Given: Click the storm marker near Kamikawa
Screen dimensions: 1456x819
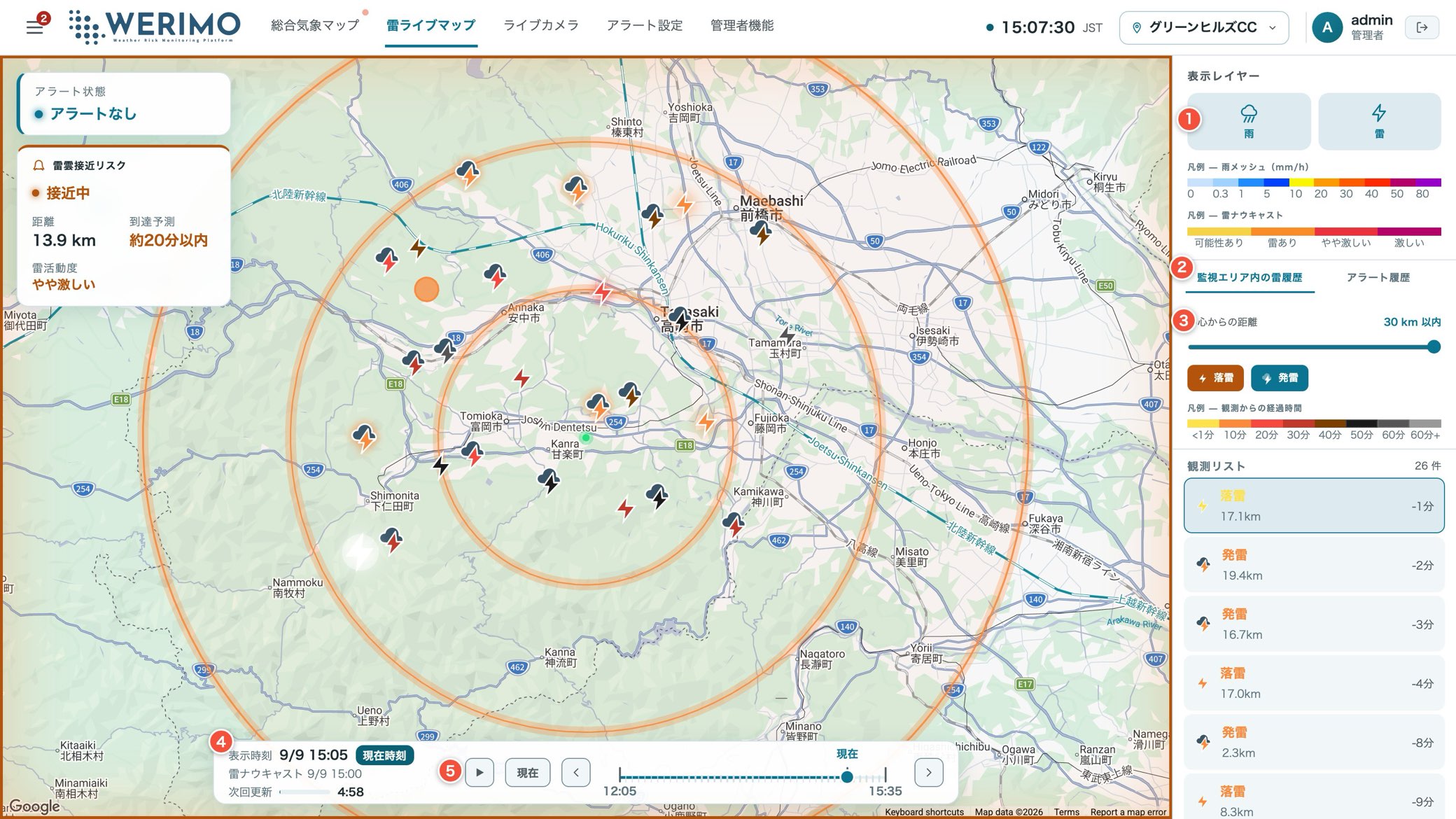Looking at the screenshot, I should [734, 524].
